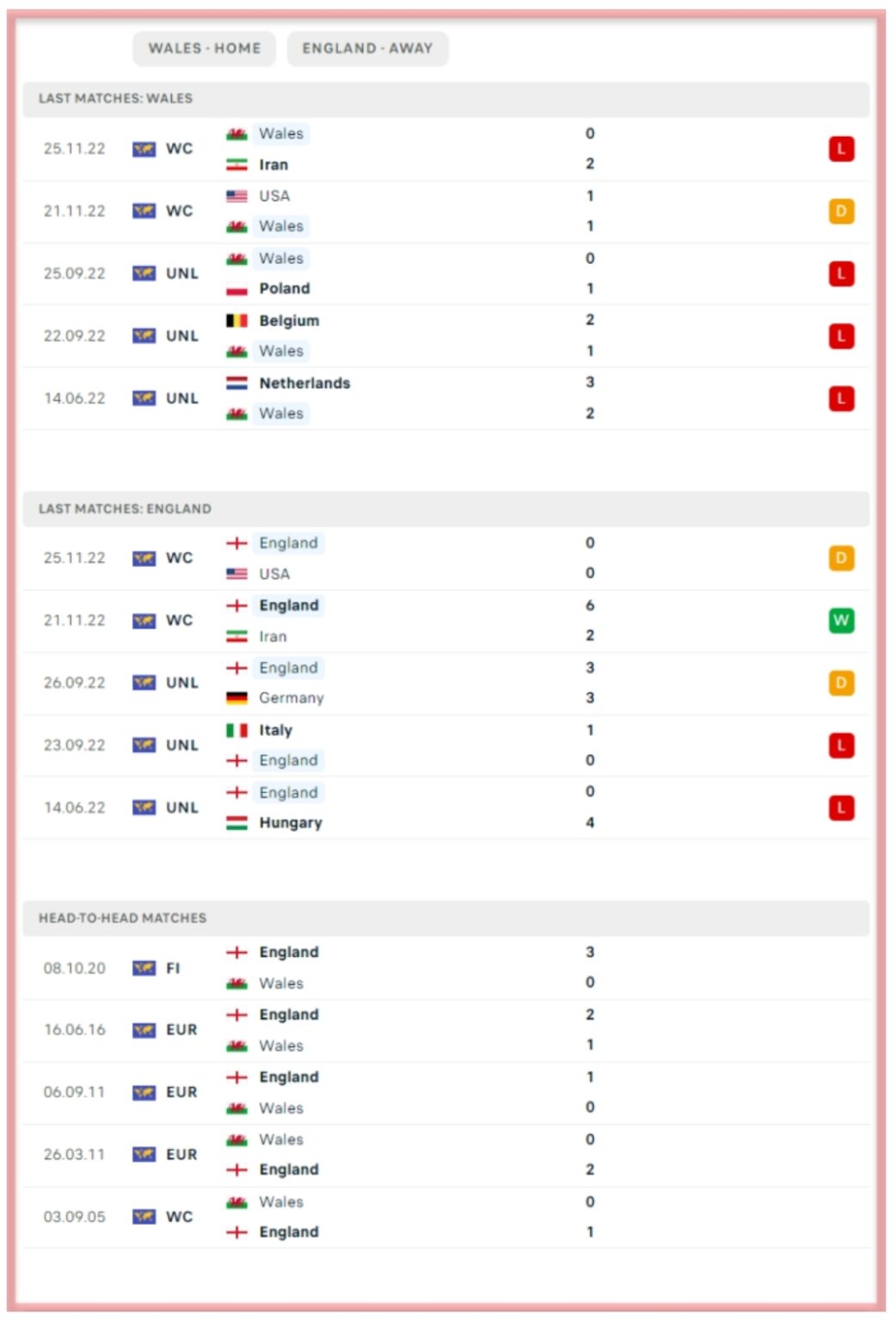
Task: Click the Italy flag icon
Action: click(236, 730)
